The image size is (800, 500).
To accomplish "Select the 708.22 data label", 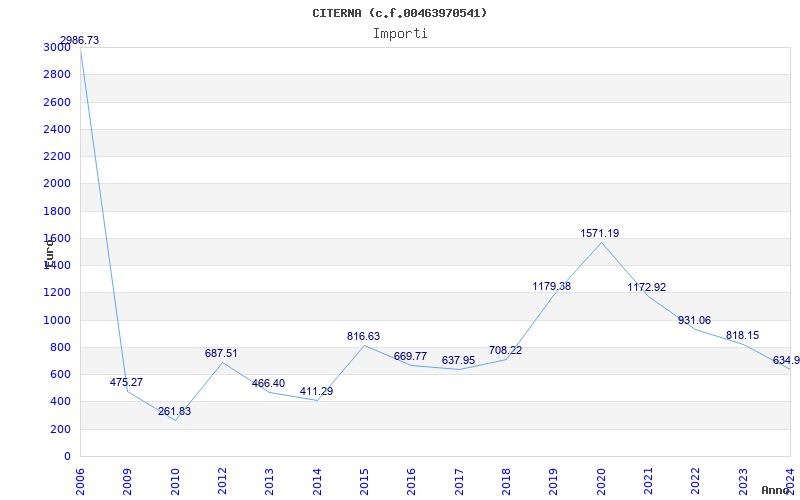I will click(505, 351).
